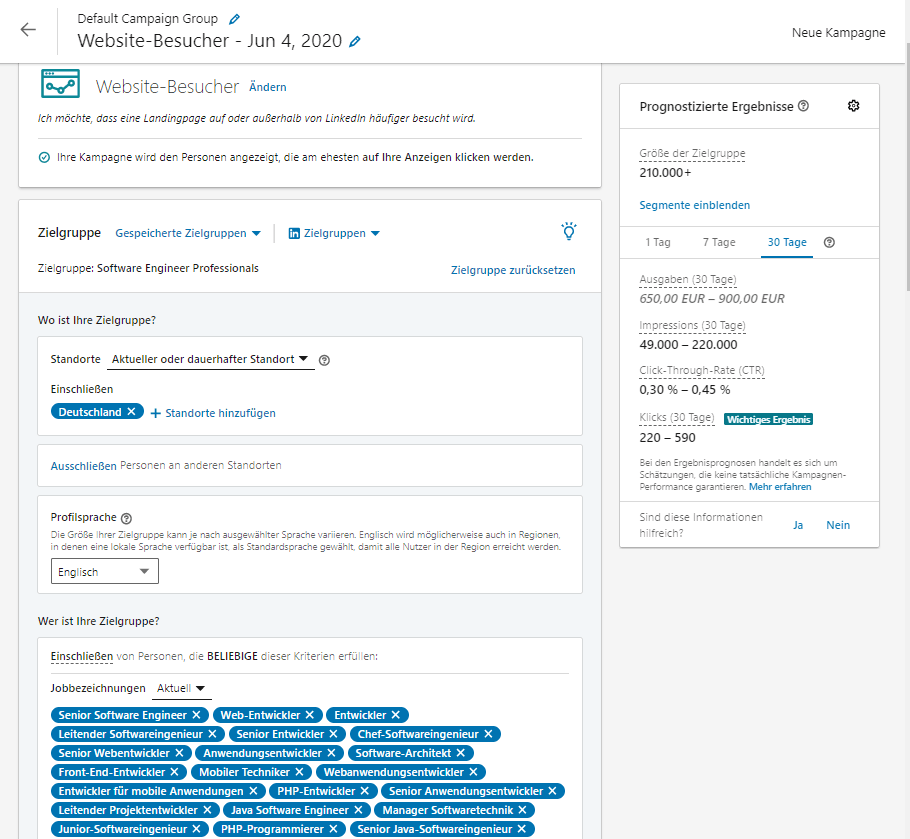910x839 pixels.
Task: Edit the Default Campaign Group name
Action: coord(235,18)
